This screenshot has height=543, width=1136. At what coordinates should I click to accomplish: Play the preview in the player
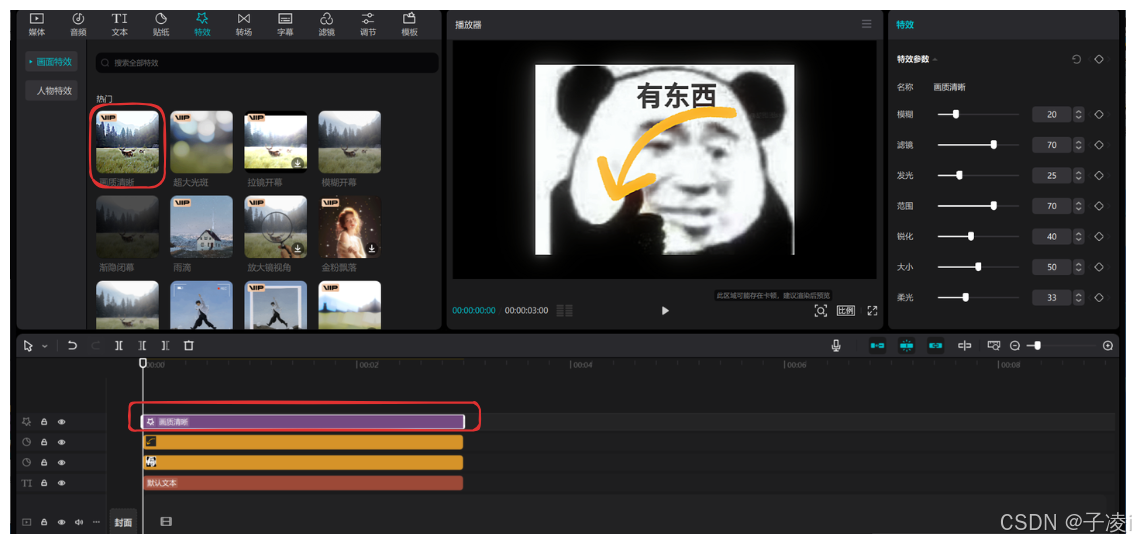[x=665, y=310]
